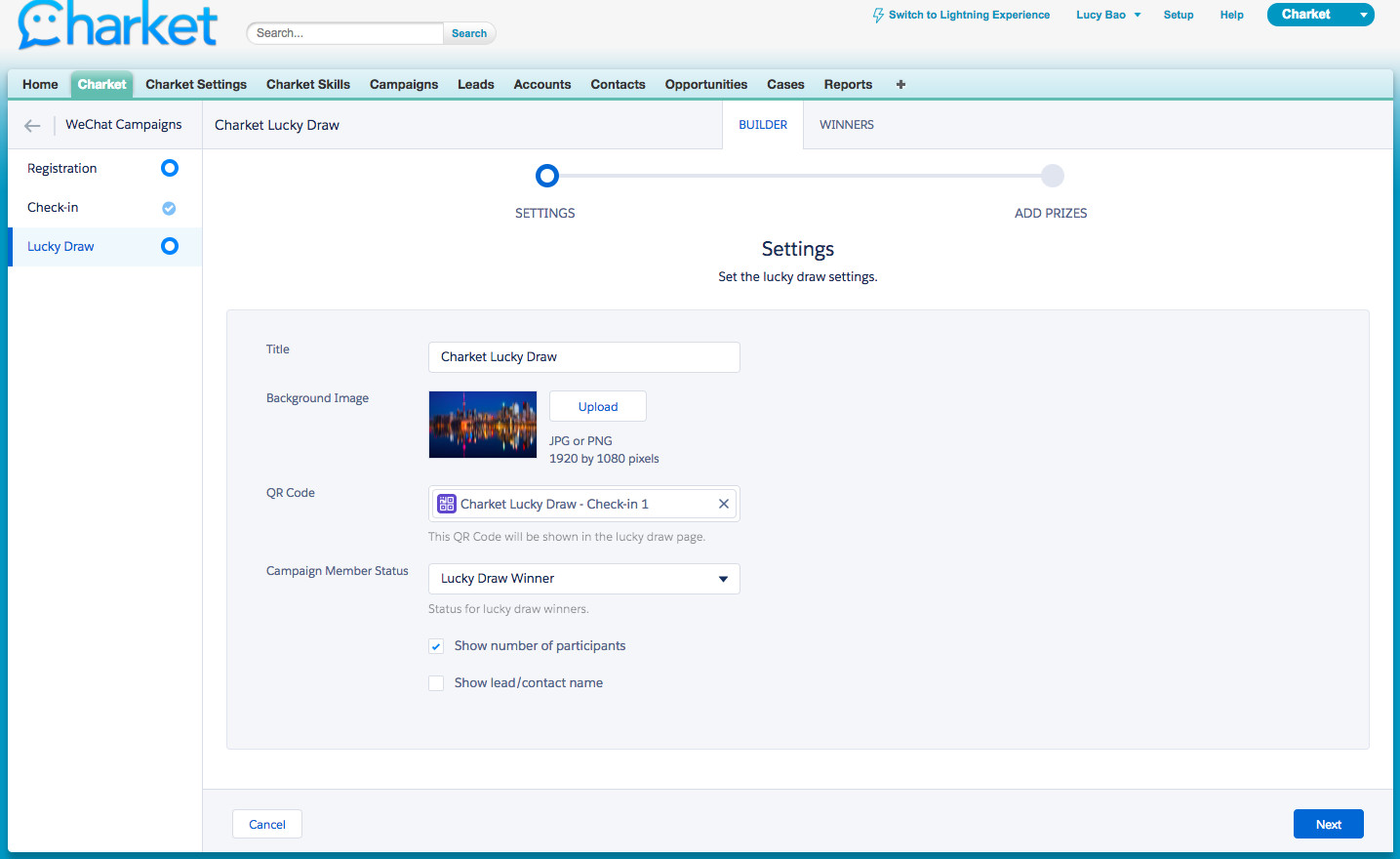
Task: Click the QR code icon in field
Action: pyautogui.click(x=447, y=504)
